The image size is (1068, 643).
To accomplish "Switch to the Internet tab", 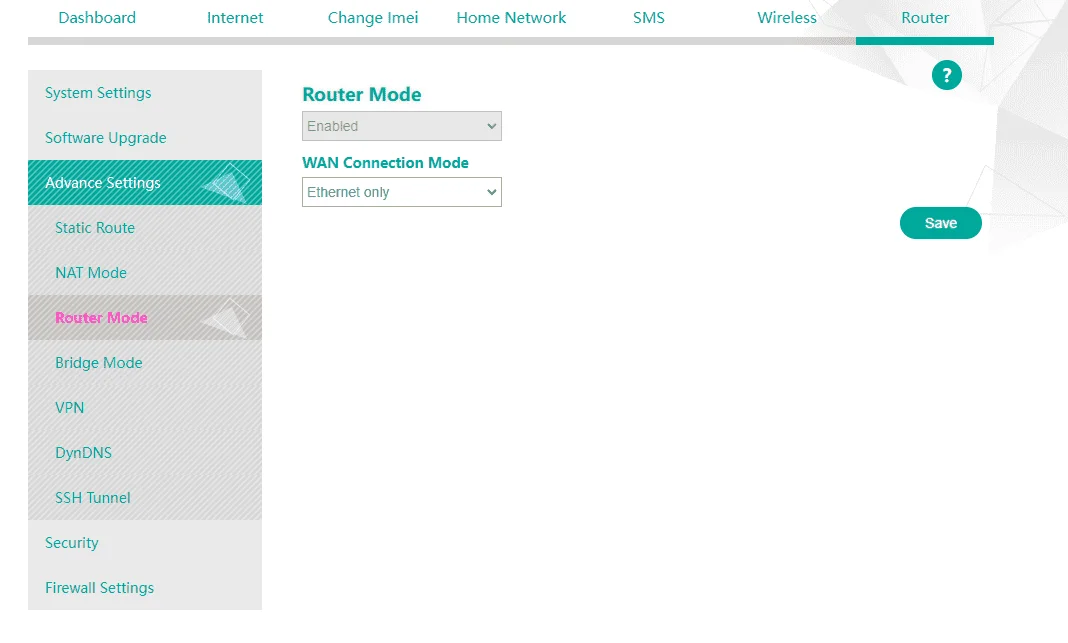I will coord(235,18).
